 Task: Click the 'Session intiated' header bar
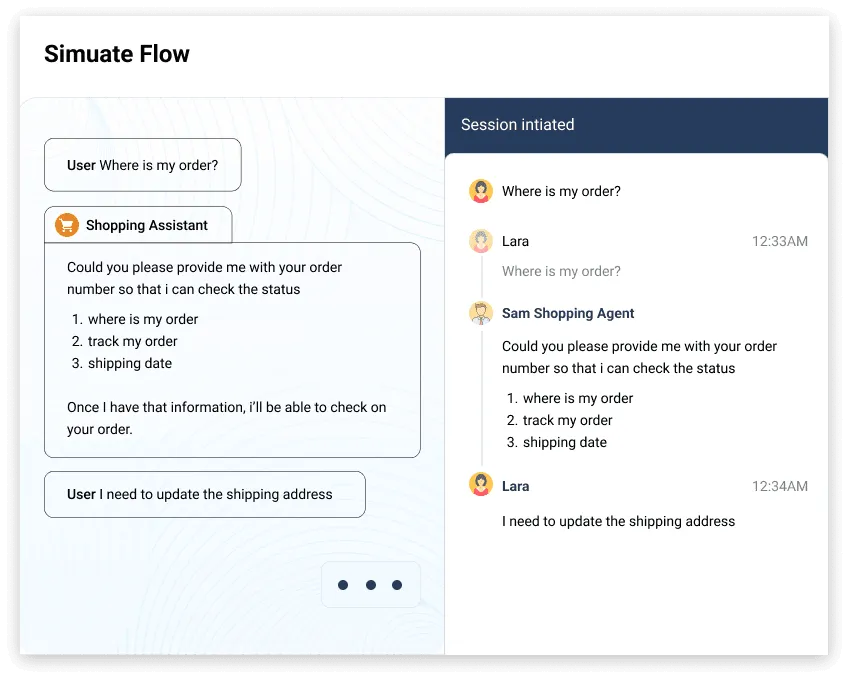point(636,124)
